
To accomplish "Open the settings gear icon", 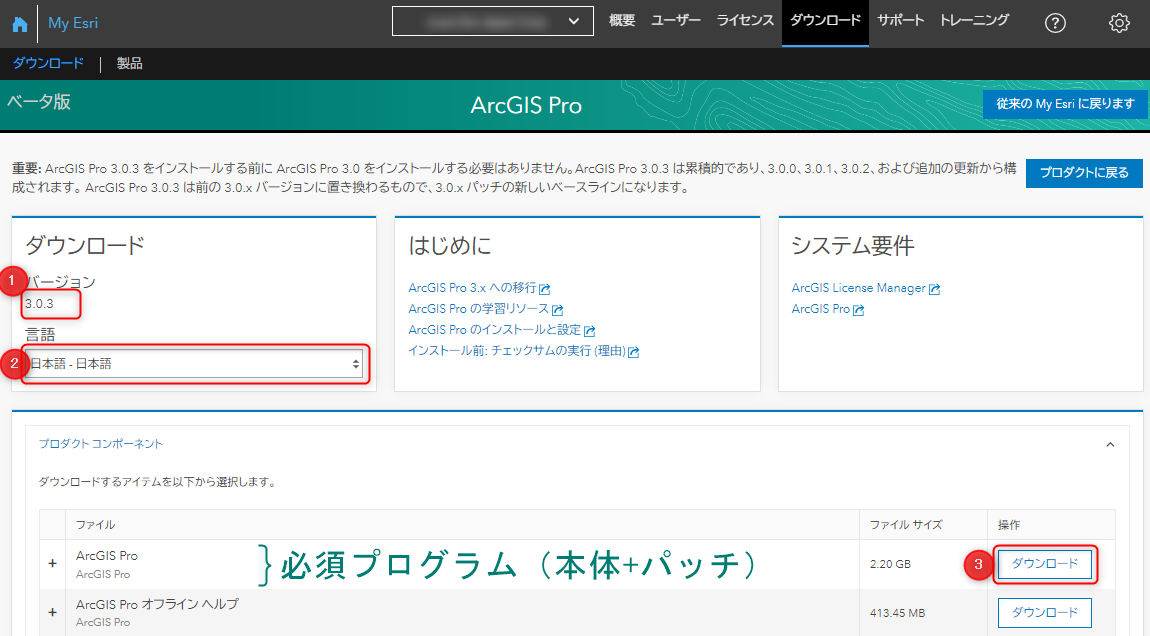I will [1119, 24].
